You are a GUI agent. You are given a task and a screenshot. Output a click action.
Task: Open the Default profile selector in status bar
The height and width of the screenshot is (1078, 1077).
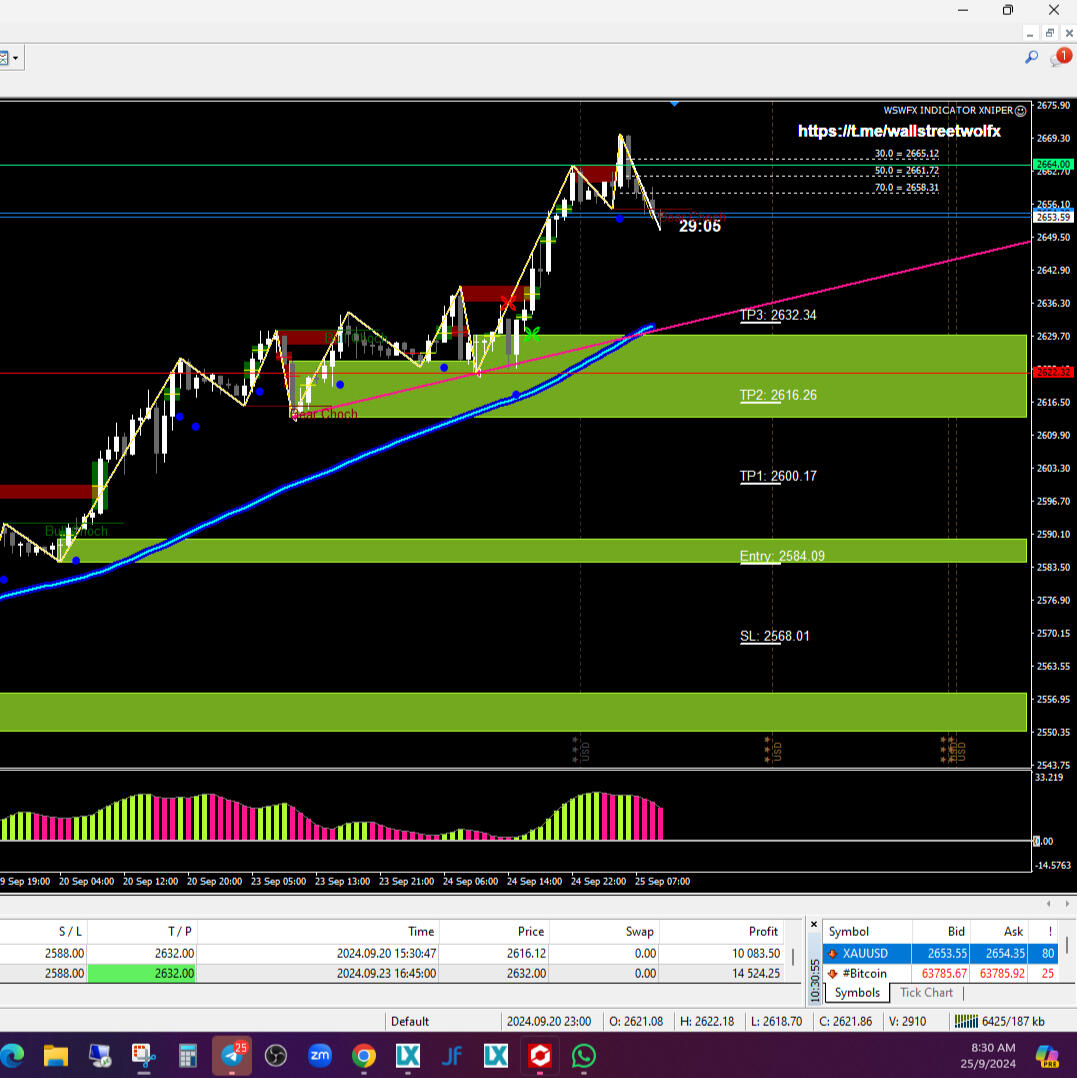(410, 1021)
